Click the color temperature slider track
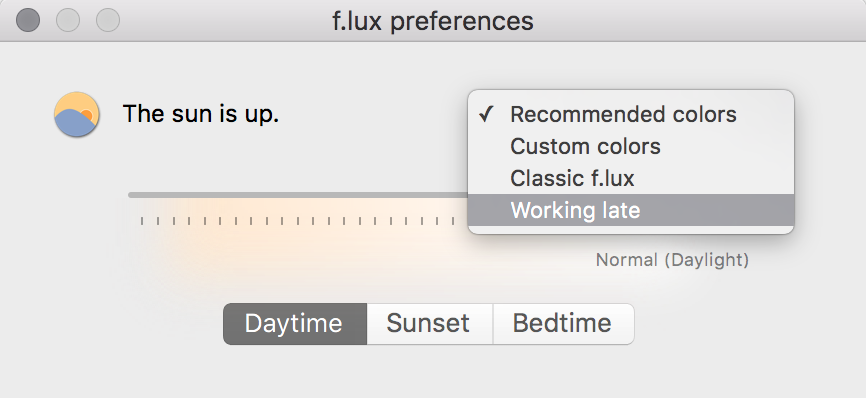 pyautogui.click(x=298, y=195)
